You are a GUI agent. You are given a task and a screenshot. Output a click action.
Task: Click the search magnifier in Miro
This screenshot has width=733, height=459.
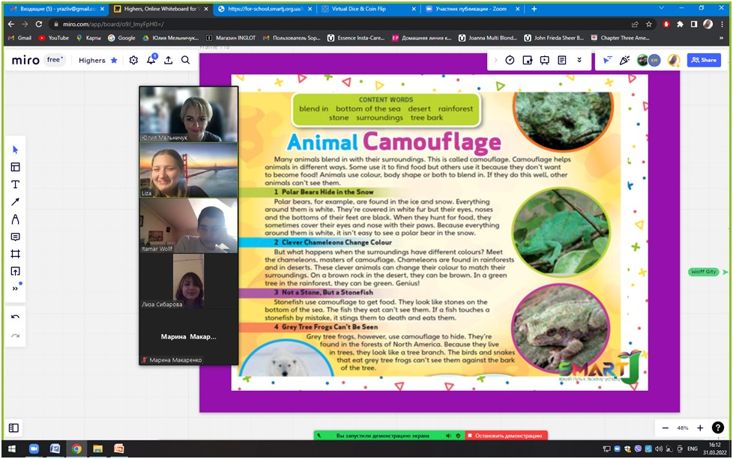(x=186, y=60)
